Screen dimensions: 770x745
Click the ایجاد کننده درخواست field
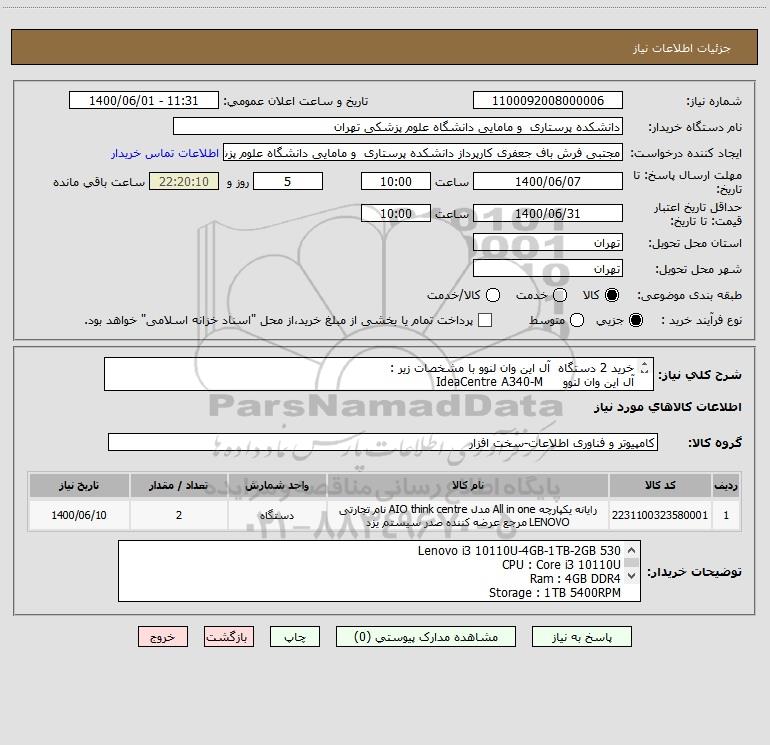click(423, 153)
